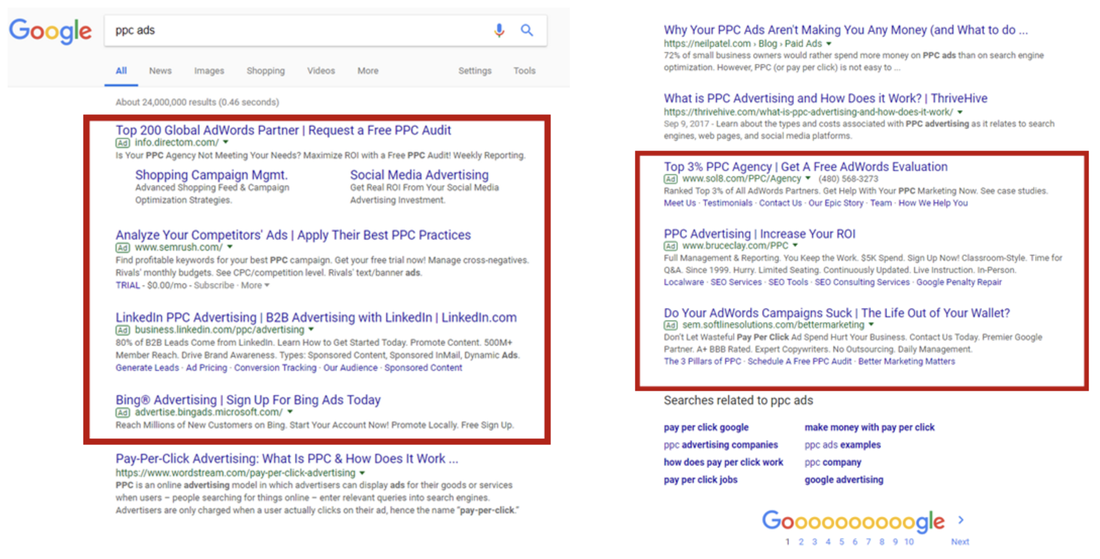
Task: Click Ad badge beside info.directom.com
Action: pyautogui.click(x=123, y=142)
